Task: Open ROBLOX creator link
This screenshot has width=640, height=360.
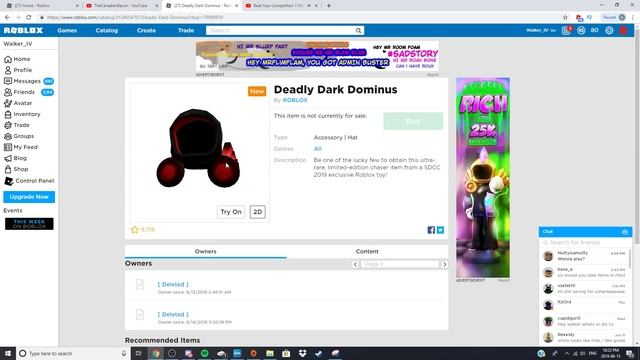Action: (295, 100)
